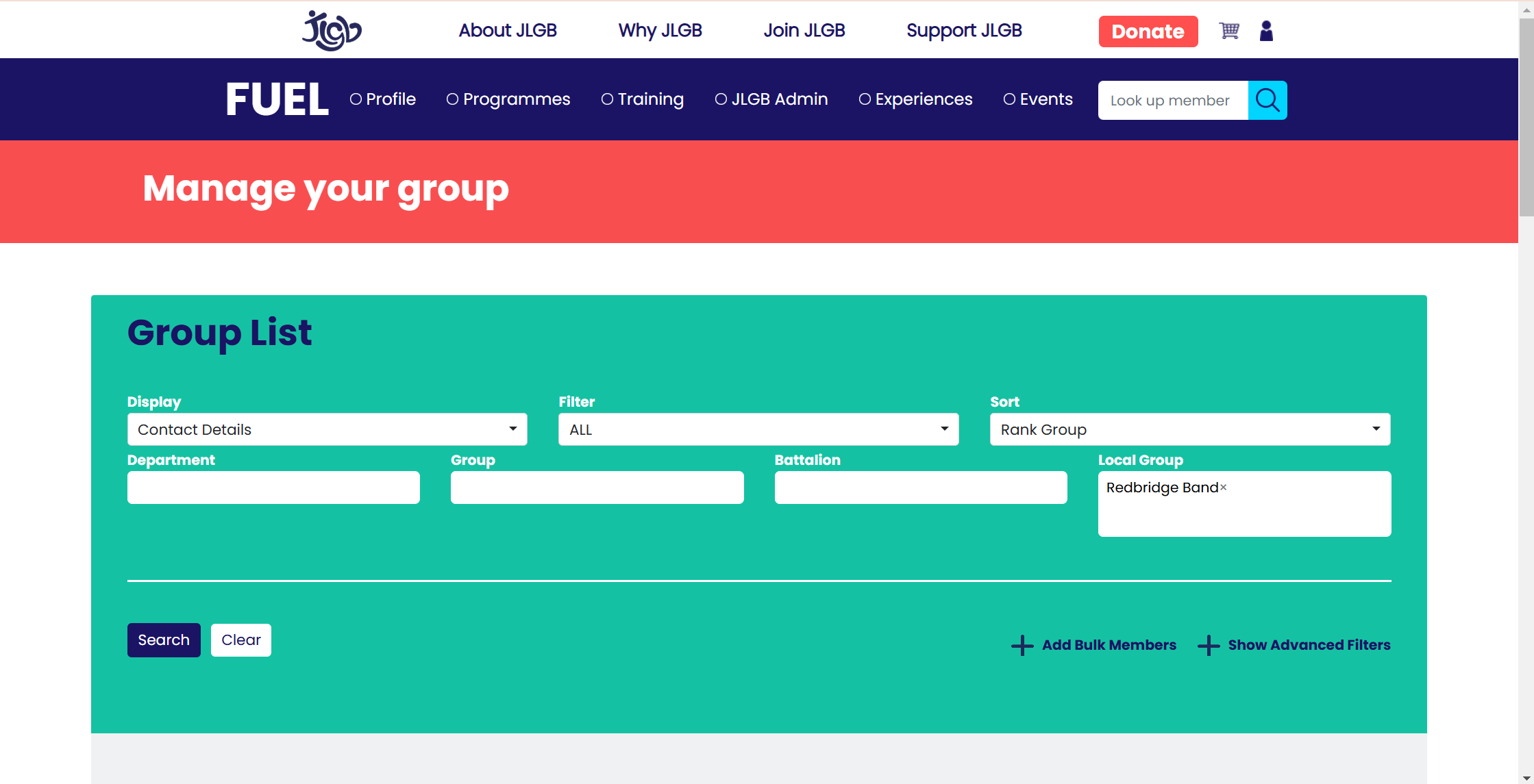Open the Sort dropdown (Rank Group)
Viewport: 1534px width, 784px height.
coord(1190,429)
